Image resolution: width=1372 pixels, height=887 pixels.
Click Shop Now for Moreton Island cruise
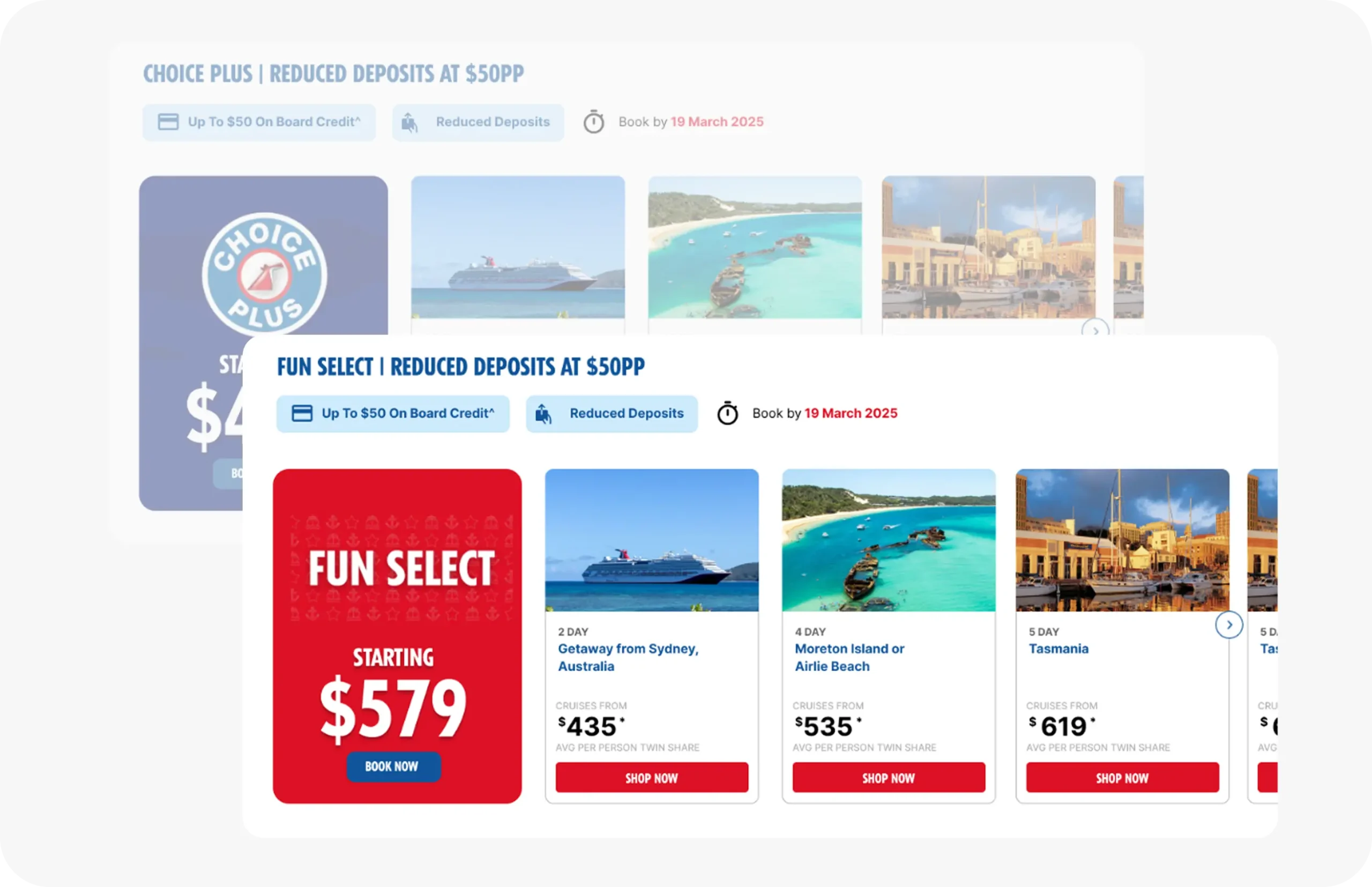[889, 778]
